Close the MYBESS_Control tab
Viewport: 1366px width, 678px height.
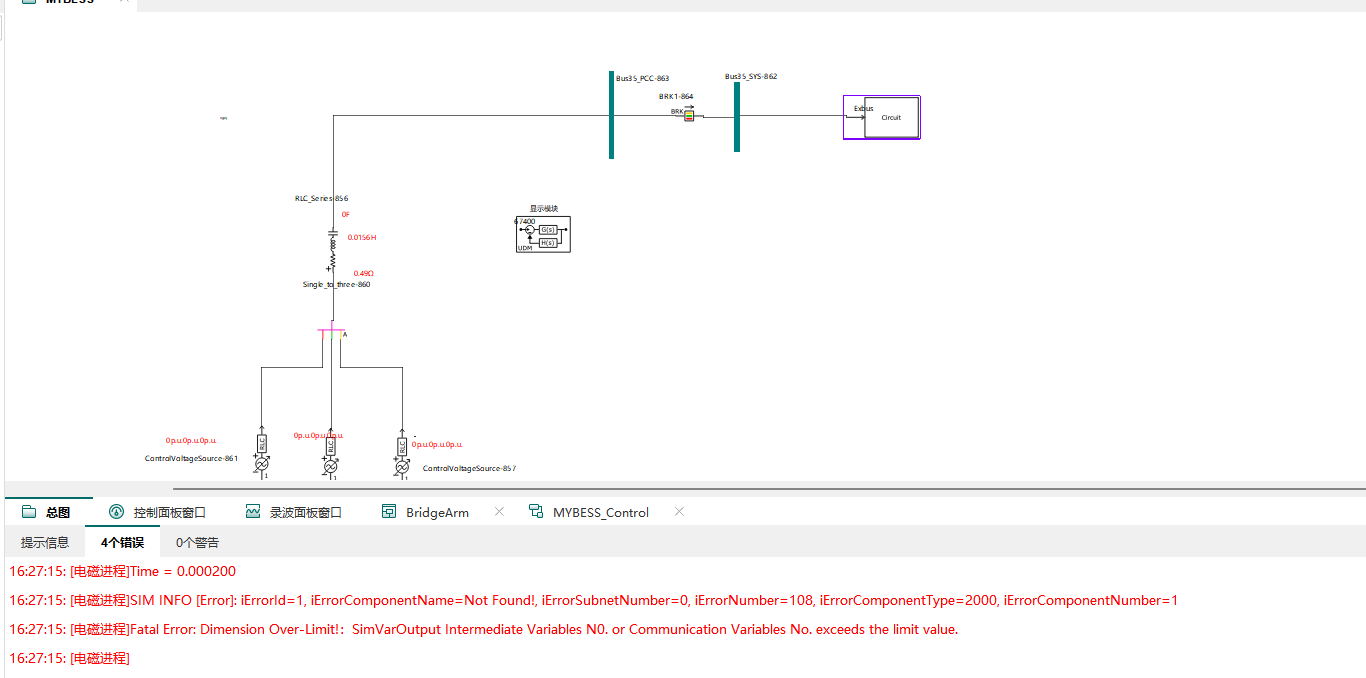click(x=679, y=512)
